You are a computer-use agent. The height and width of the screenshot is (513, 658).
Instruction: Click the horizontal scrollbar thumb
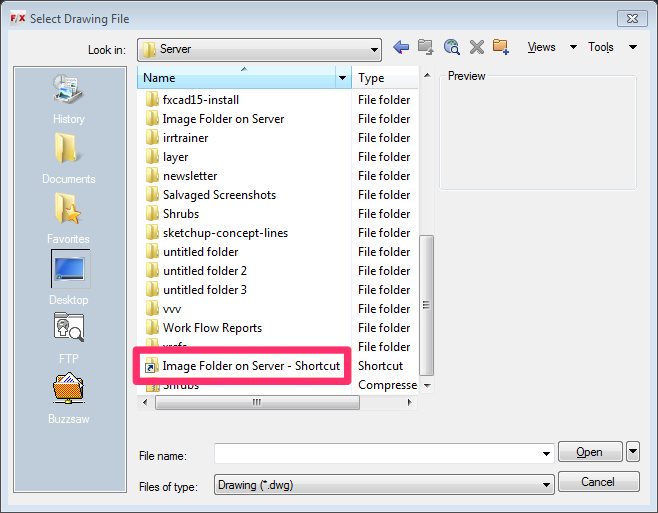pos(257,403)
